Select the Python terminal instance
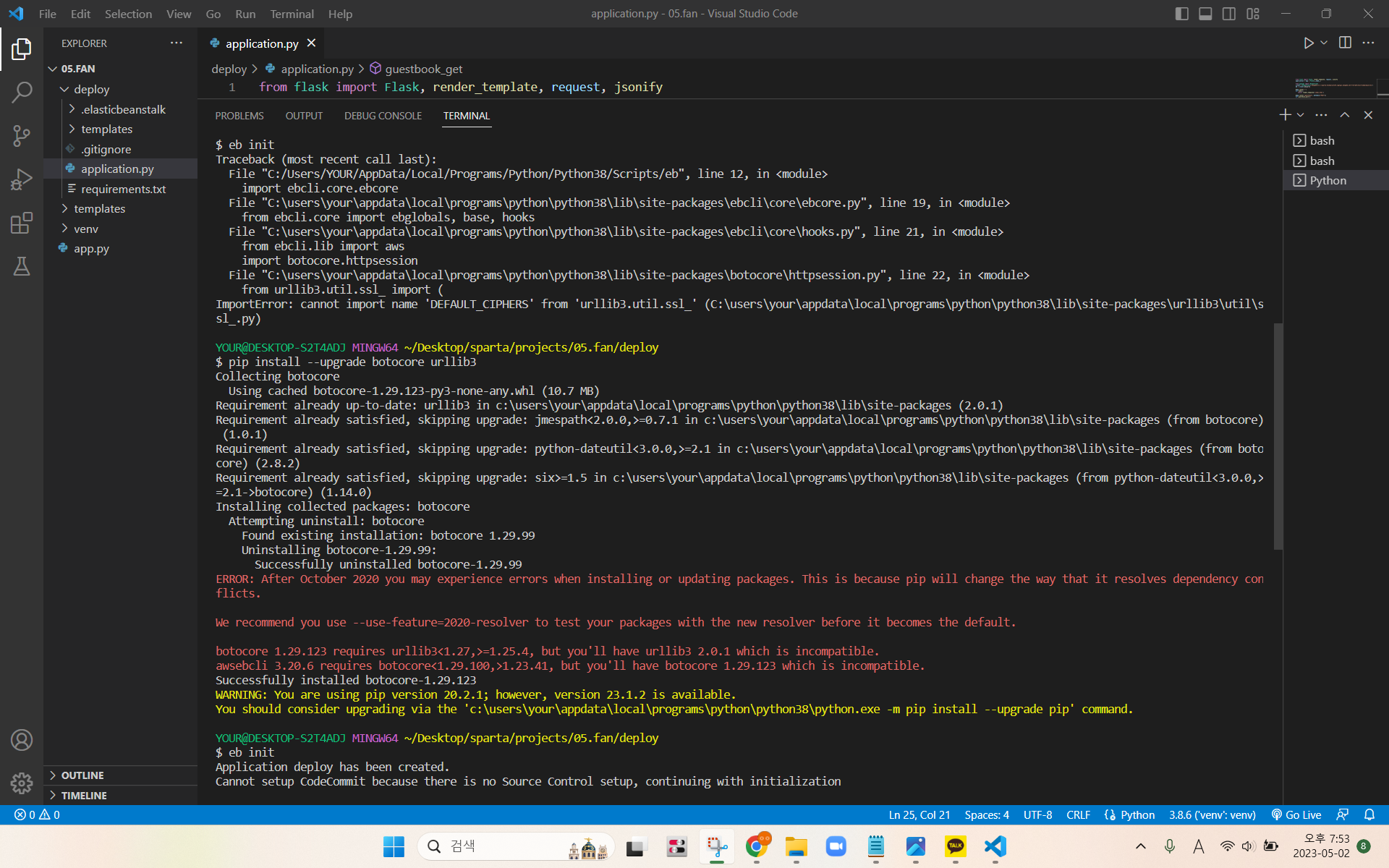The width and height of the screenshot is (1389, 868). tap(1335, 180)
